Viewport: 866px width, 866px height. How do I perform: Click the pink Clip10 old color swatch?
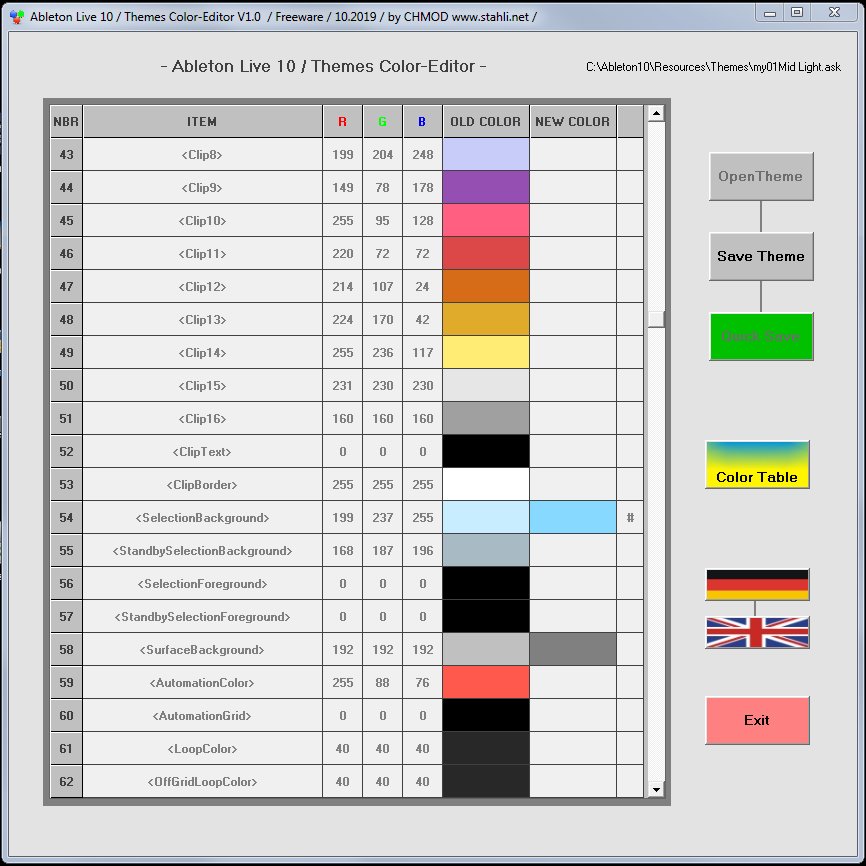tap(485, 220)
